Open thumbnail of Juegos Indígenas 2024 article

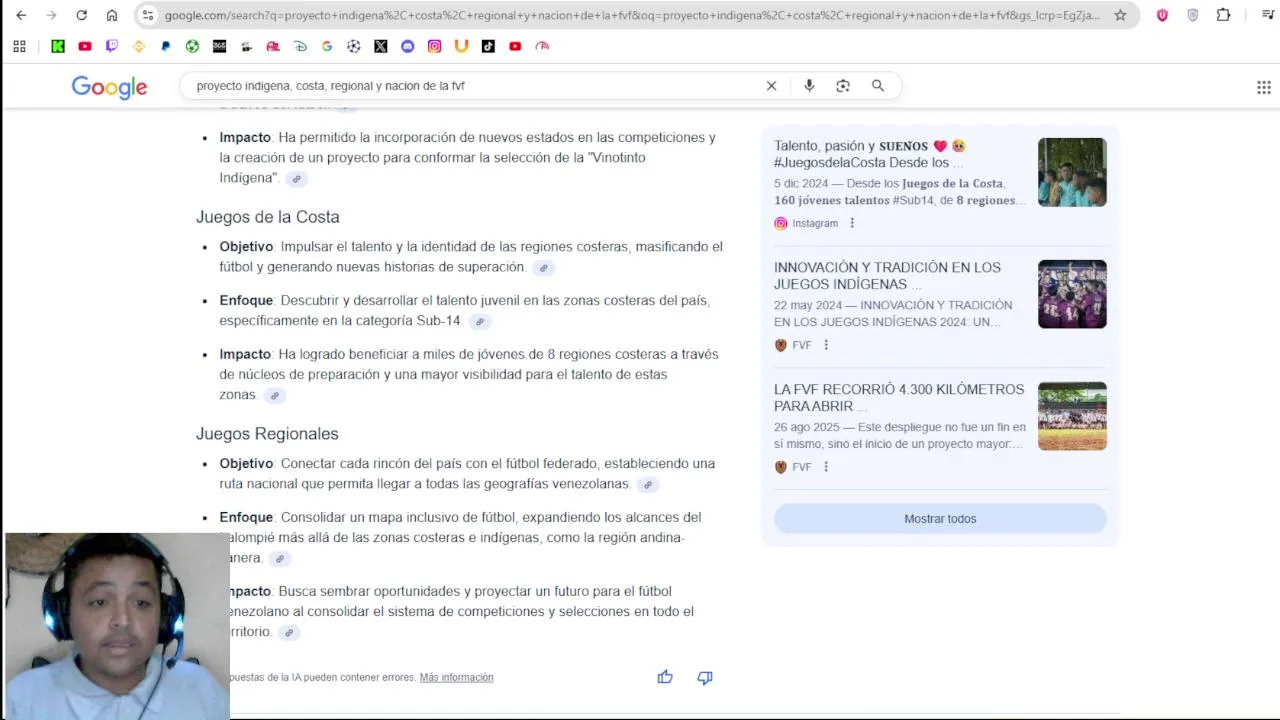click(1072, 294)
